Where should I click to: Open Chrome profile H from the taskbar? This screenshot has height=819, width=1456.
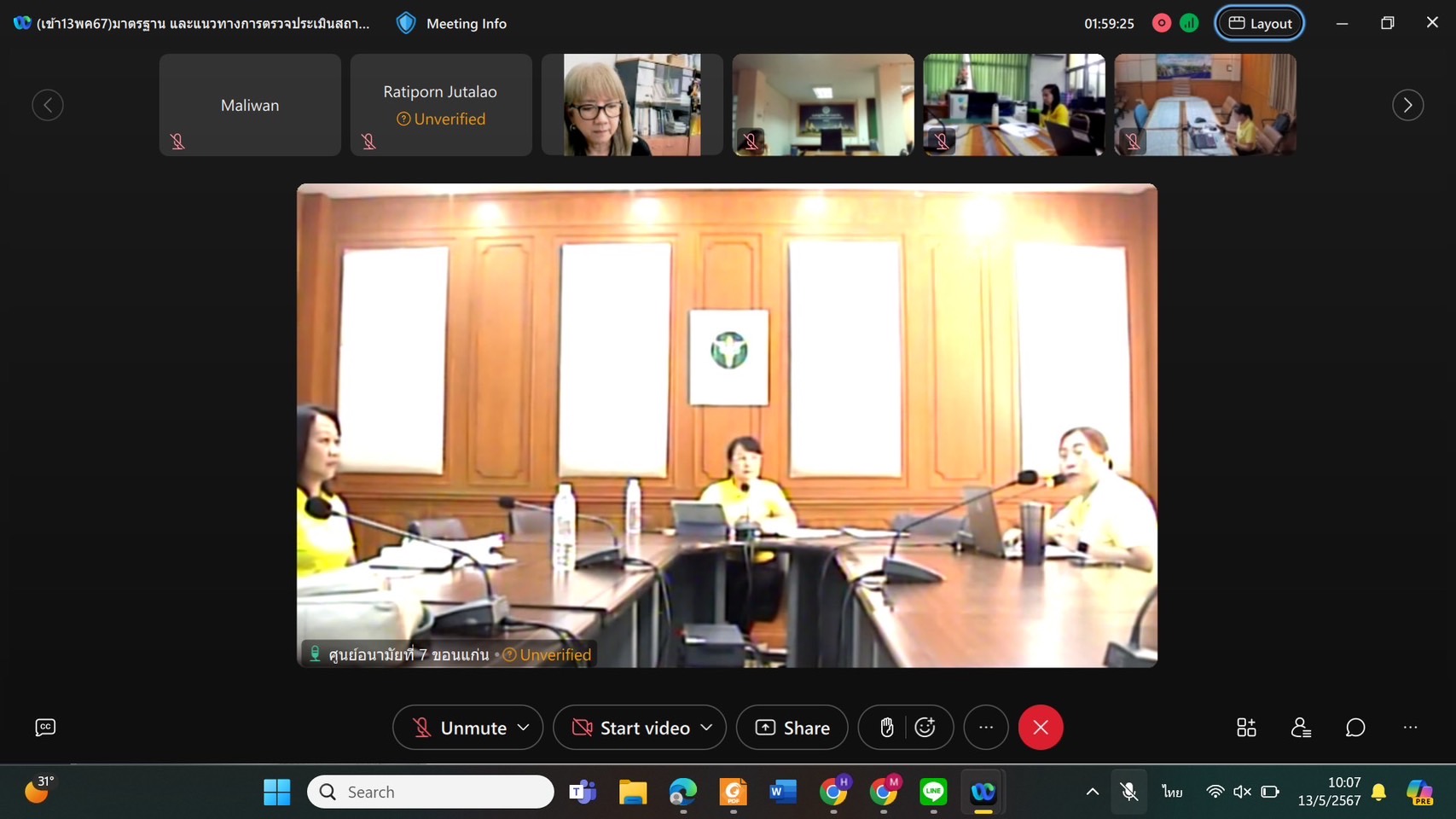point(833,792)
